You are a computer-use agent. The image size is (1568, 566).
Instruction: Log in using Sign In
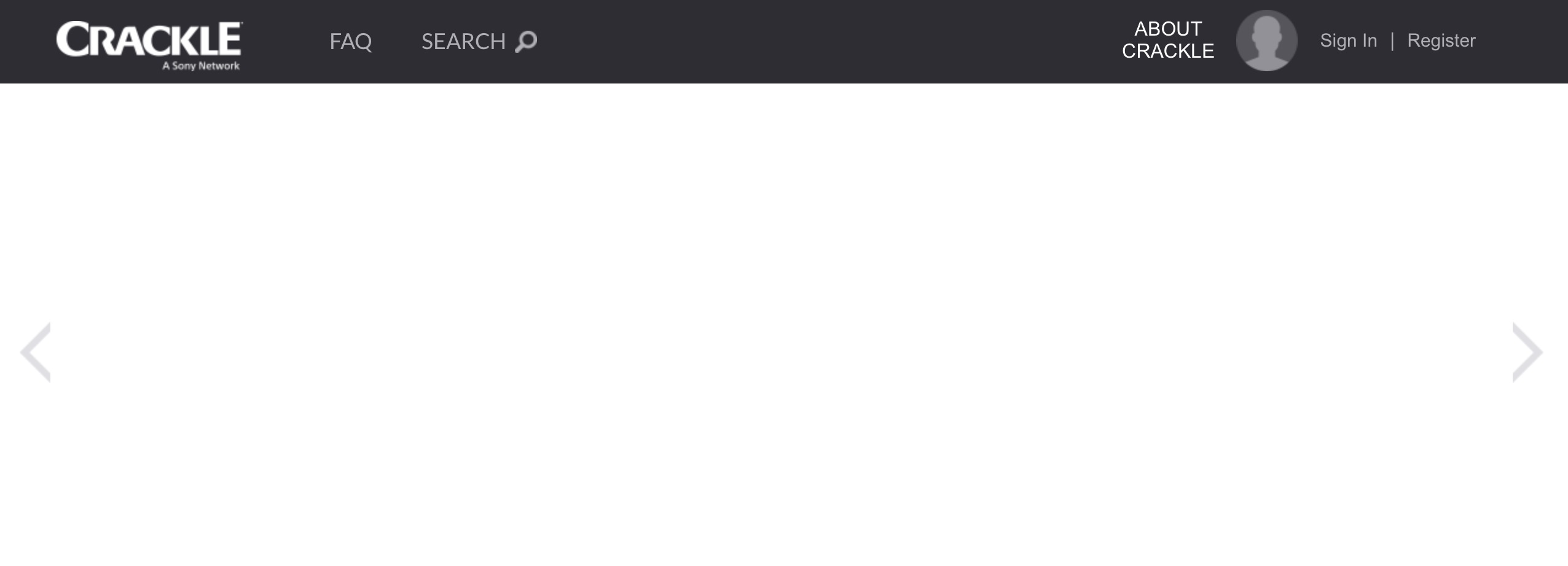coord(1349,41)
